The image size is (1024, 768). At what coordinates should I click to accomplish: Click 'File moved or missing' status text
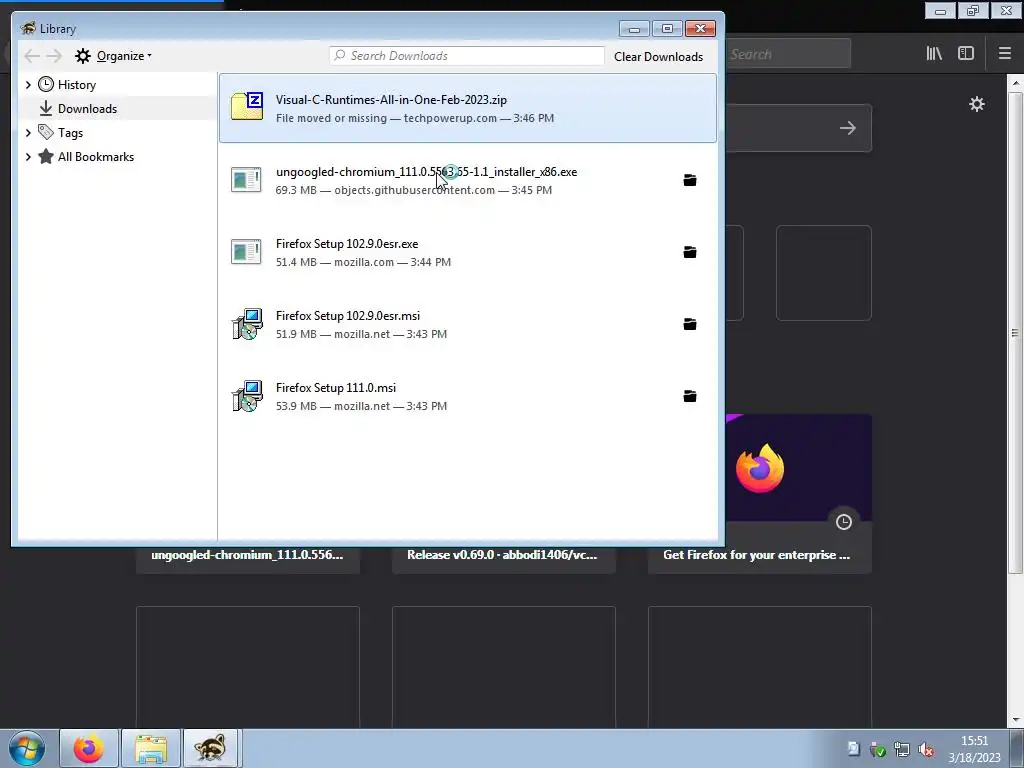click(x=331, y=118)
